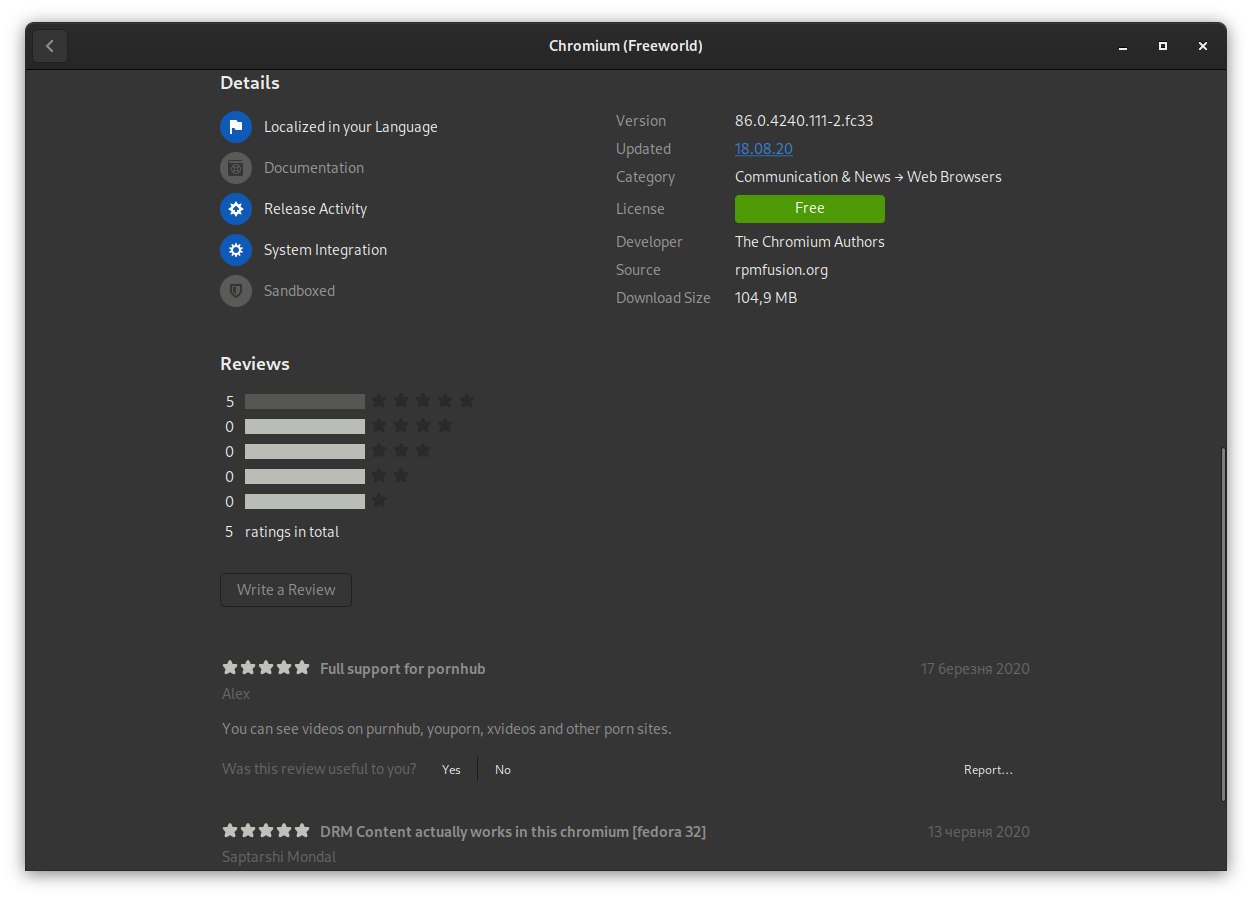The image size is (1252, 899).
Task: Click the Sandboxed label
Action: [299, 291]
